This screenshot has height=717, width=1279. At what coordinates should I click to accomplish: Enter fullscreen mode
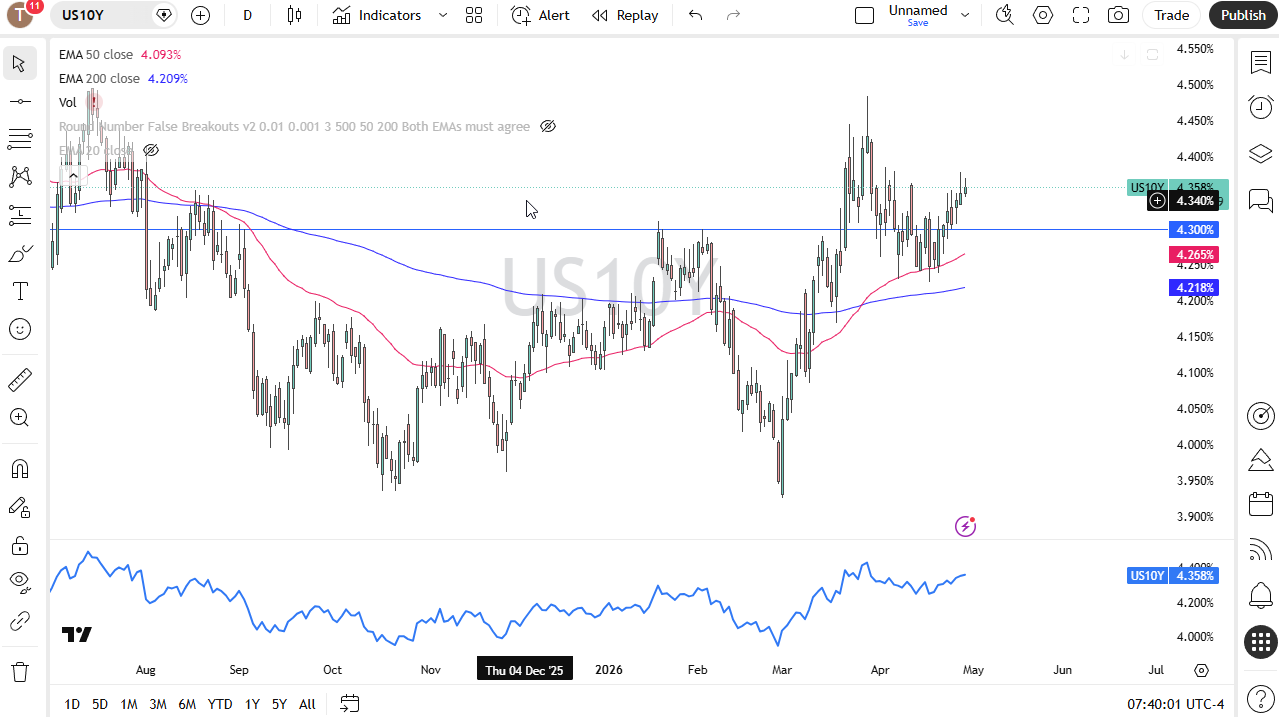pos(1081,15)
